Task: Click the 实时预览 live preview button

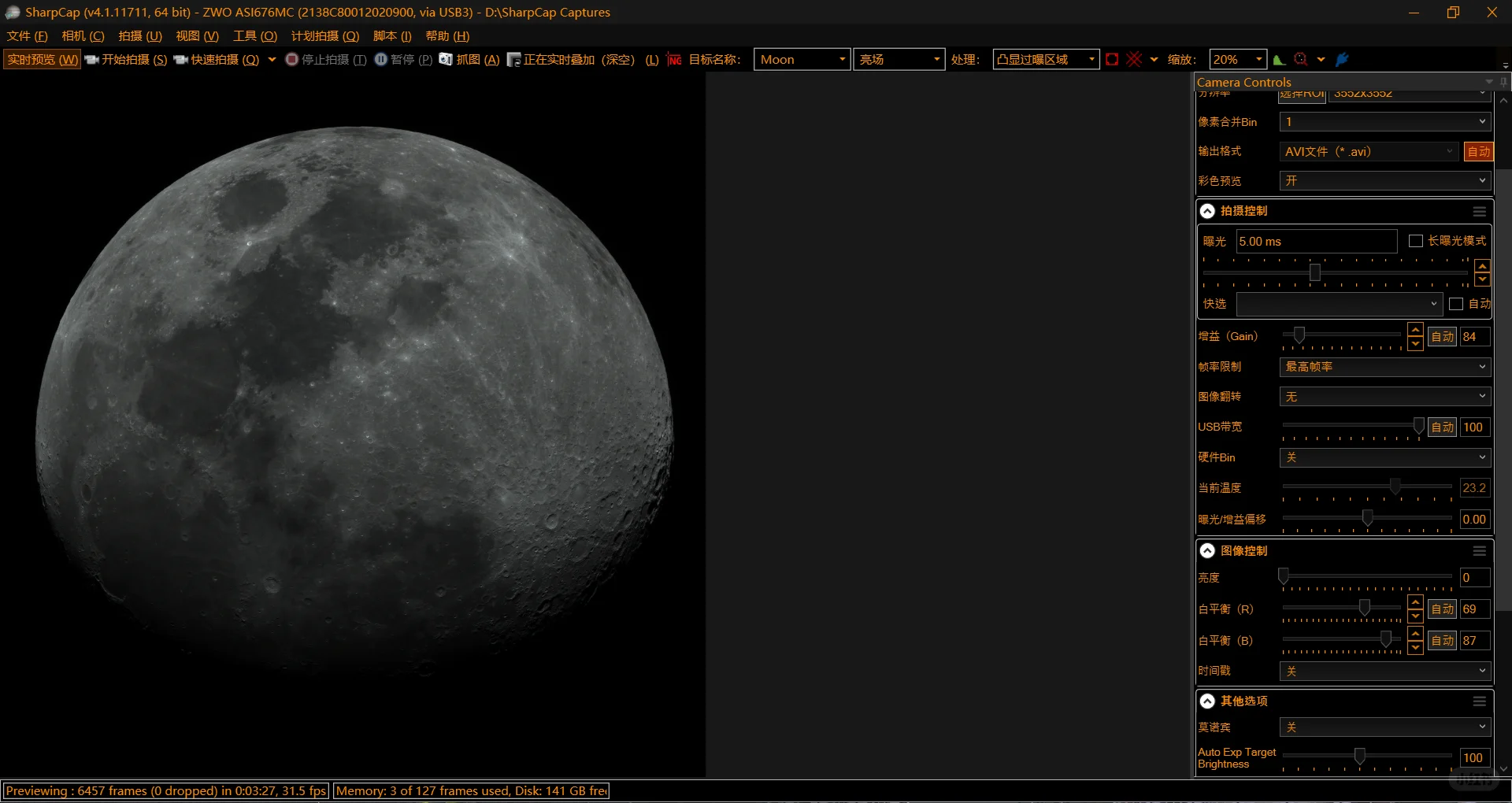Action: pyautogui.click(x=43, y=60)
